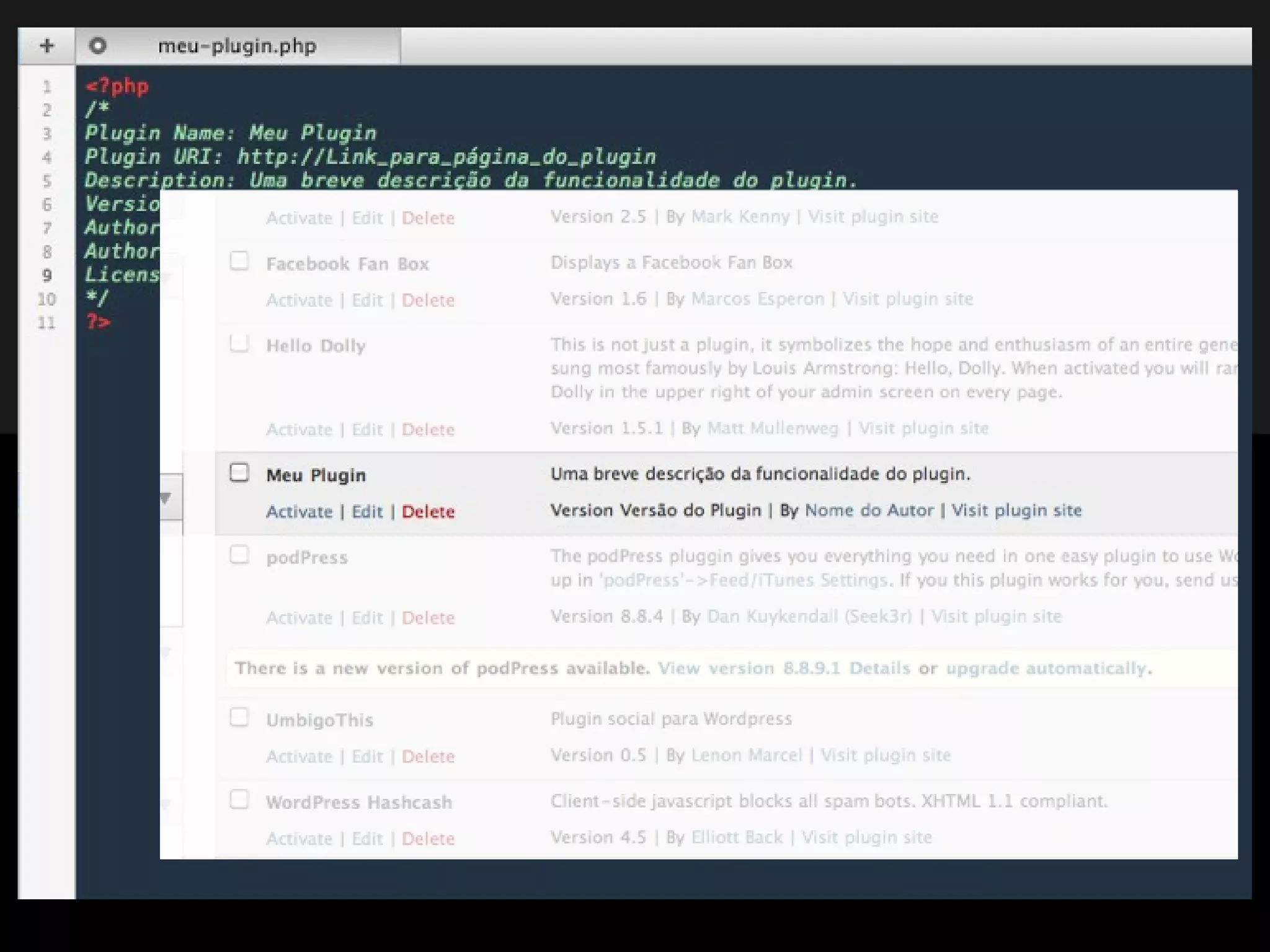Select the Hello Dolly checkbox

point(239,343)
